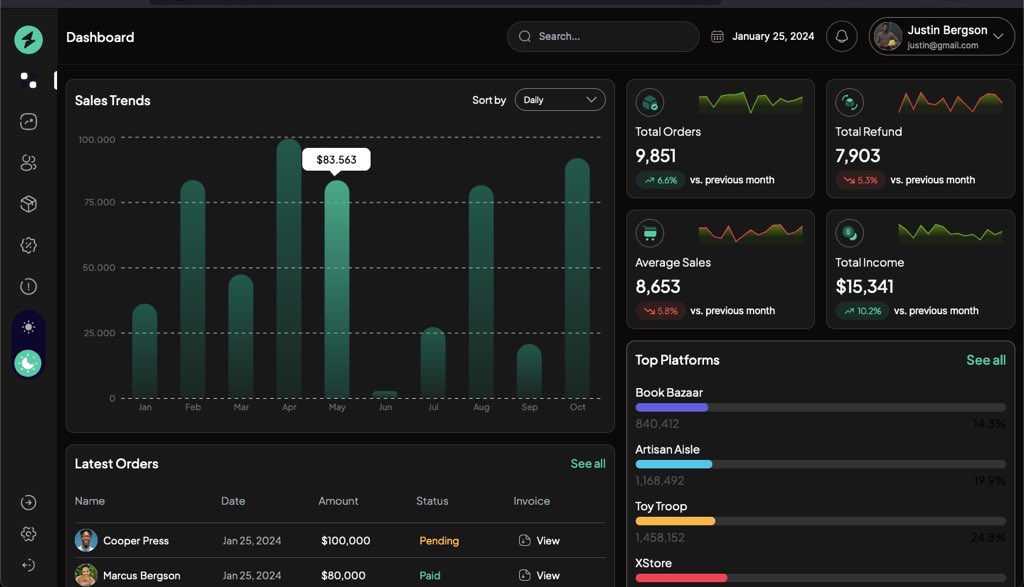Click Cooper Press avatar
This screenshot has height=587, width=1024.
(x=86, y=541)
